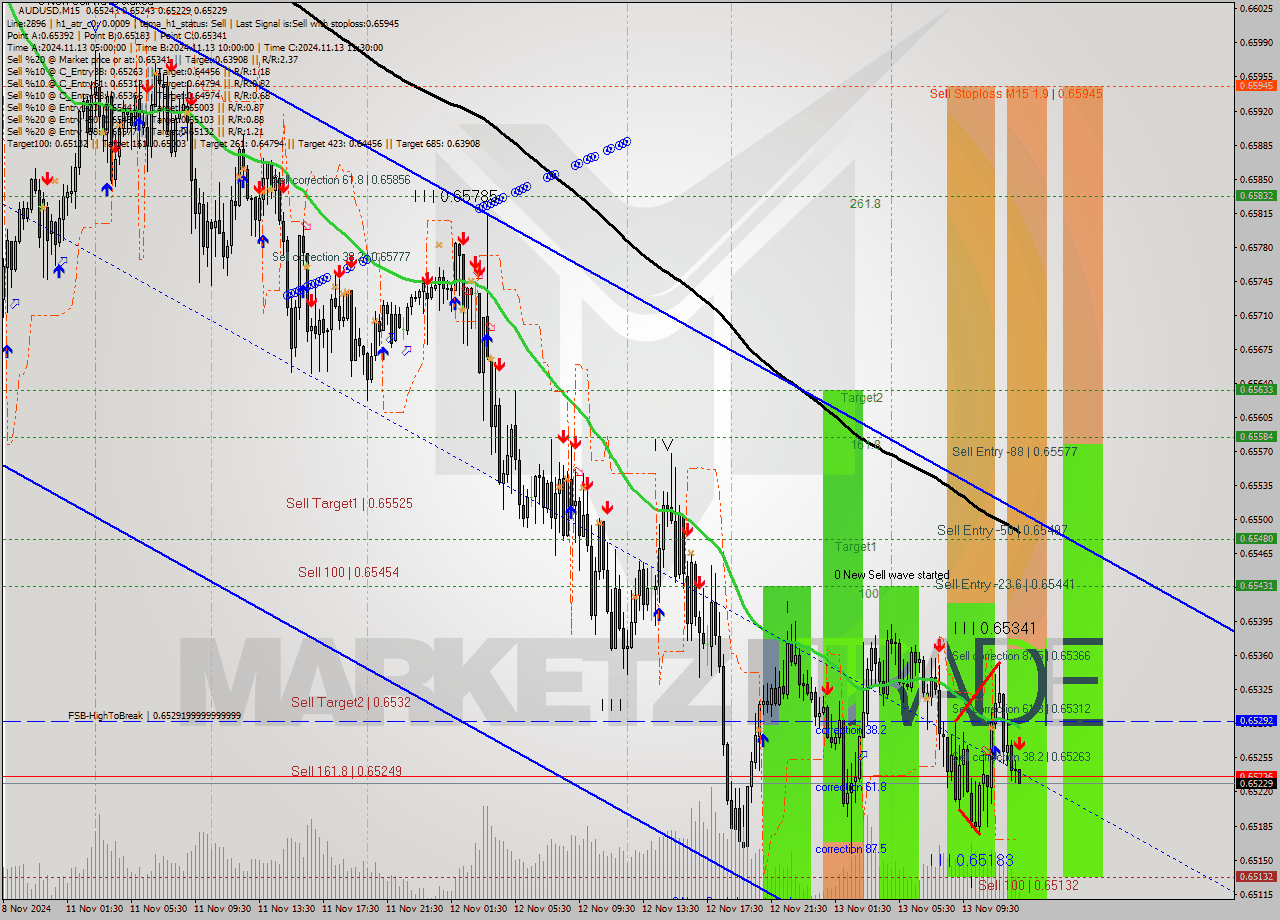Click the '11 Nov 13:30' time axis label
Screen dimensions: 1280x920
[x=287, y=909]
